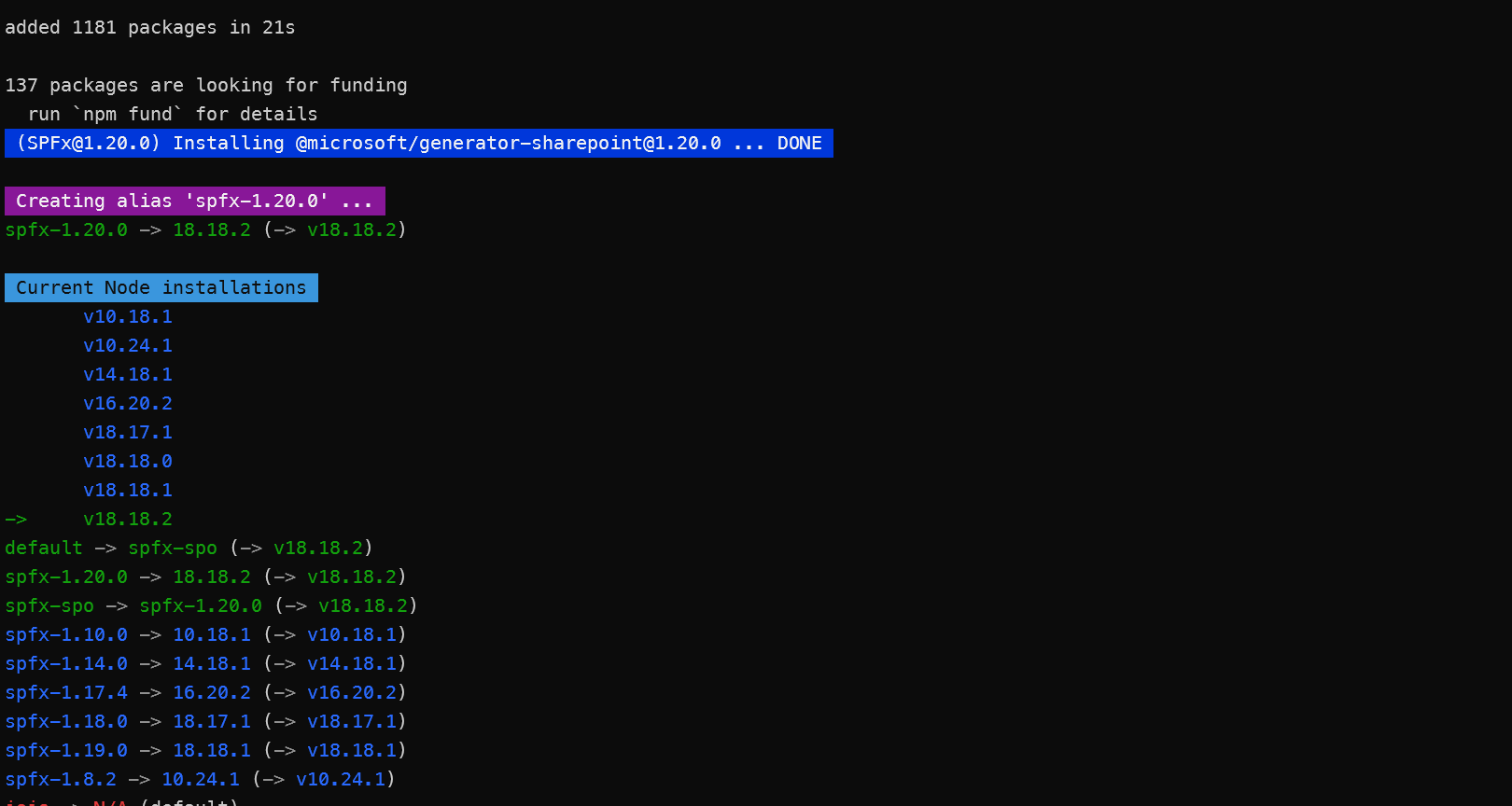This screenshot has width=1512, height=806.
Task: Click the word DONE in the blue banner
Action: [799, 144]
